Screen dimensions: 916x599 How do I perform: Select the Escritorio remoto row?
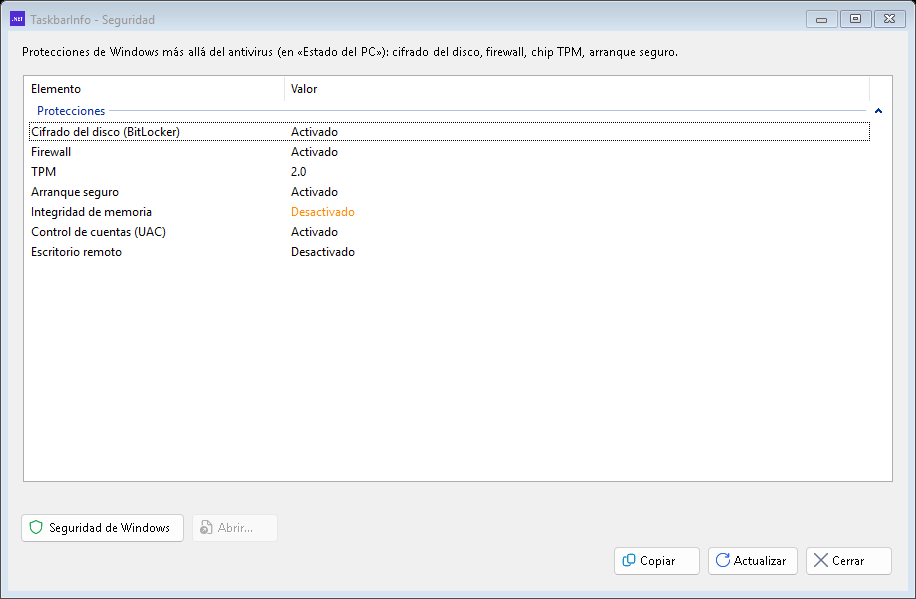coord(449,252)
